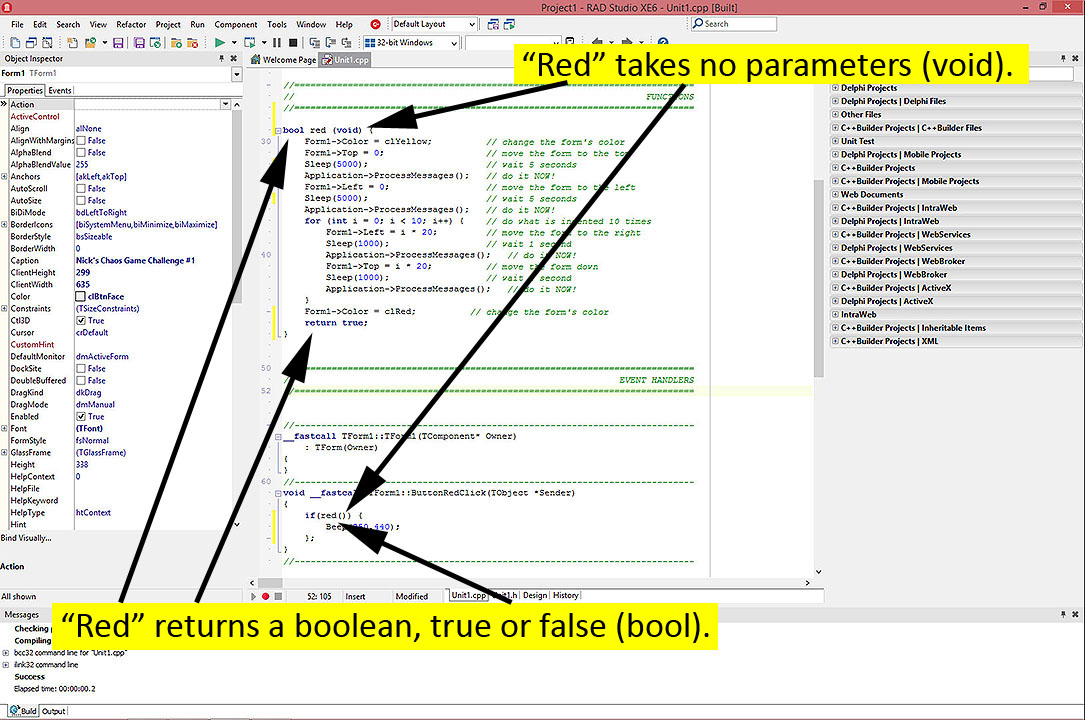Viewport: 1085px width, 720px height.
Task: Pause the running program
Action: pyautogui.click(x=277, y=43)
